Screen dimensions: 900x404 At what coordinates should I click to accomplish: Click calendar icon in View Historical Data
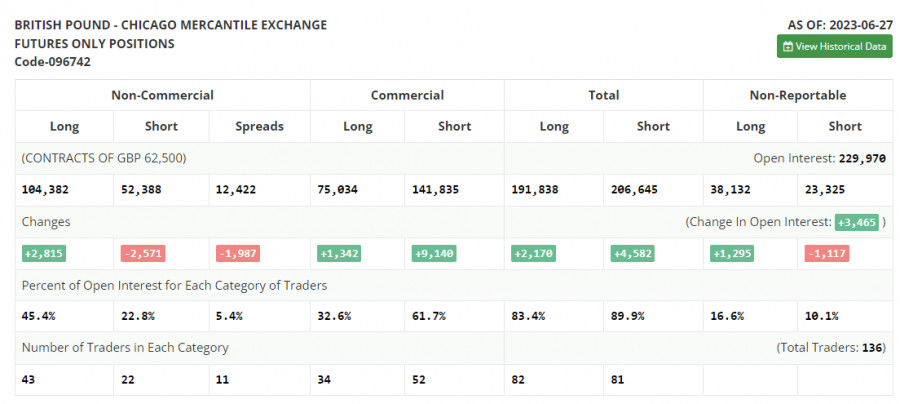pos(788,46)
